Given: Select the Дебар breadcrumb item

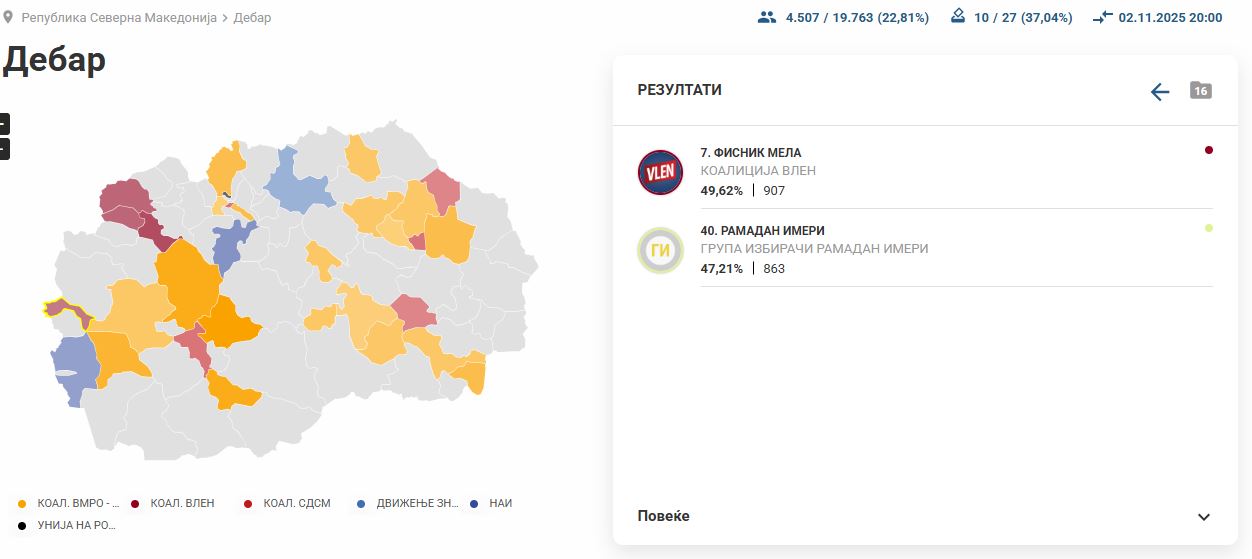Looking at the screenshot, I should click(x=252, y=18).
